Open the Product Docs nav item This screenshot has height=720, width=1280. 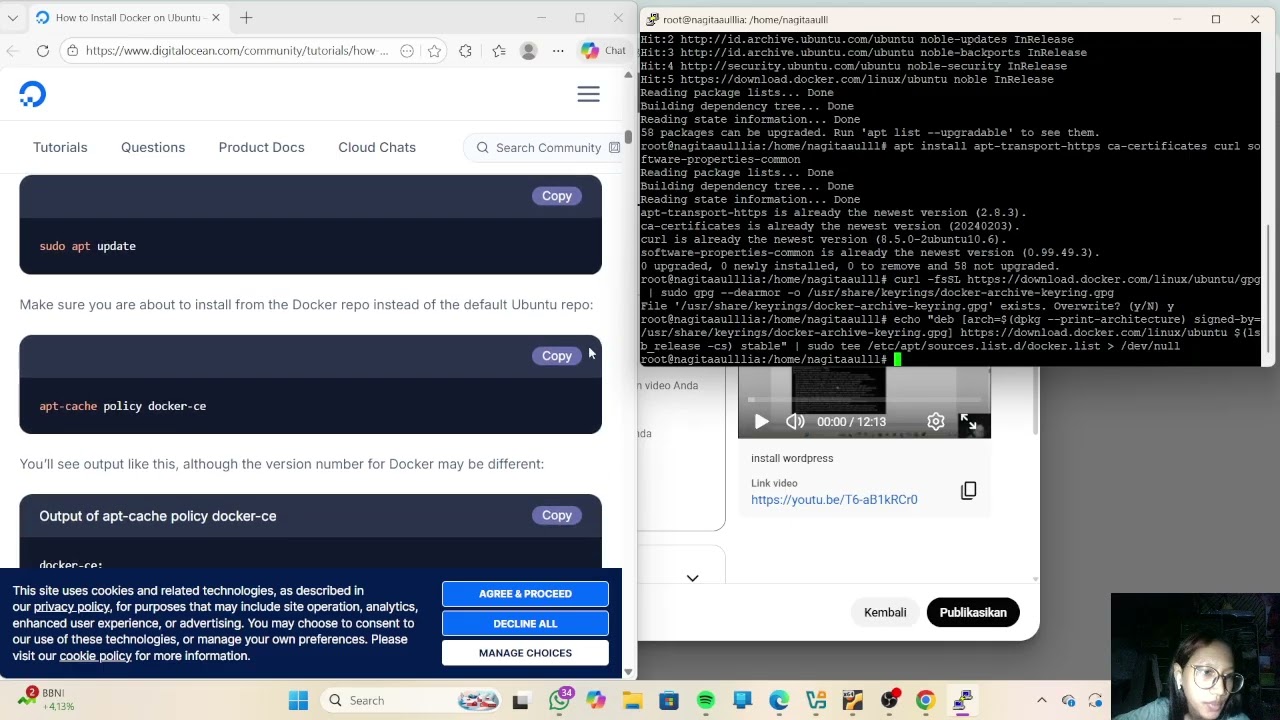261,147
